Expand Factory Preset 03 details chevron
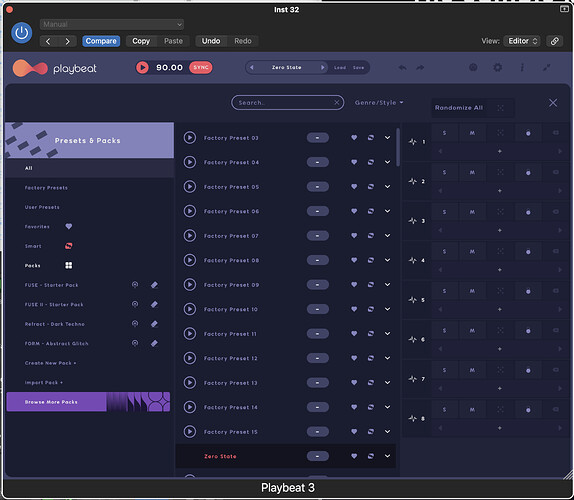The image size is (574, 500). click(387, 138)
